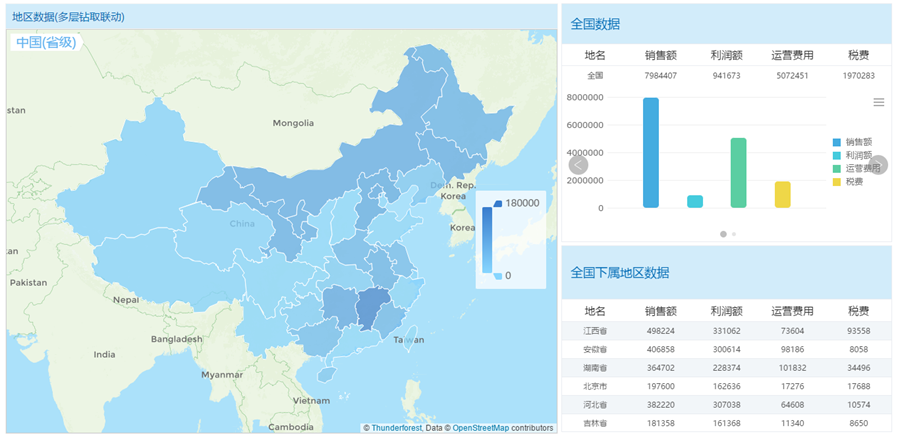Go to next chart with right arrow
Image resolution: width=900 pixels, height=436 pixels.
[879, 165]
